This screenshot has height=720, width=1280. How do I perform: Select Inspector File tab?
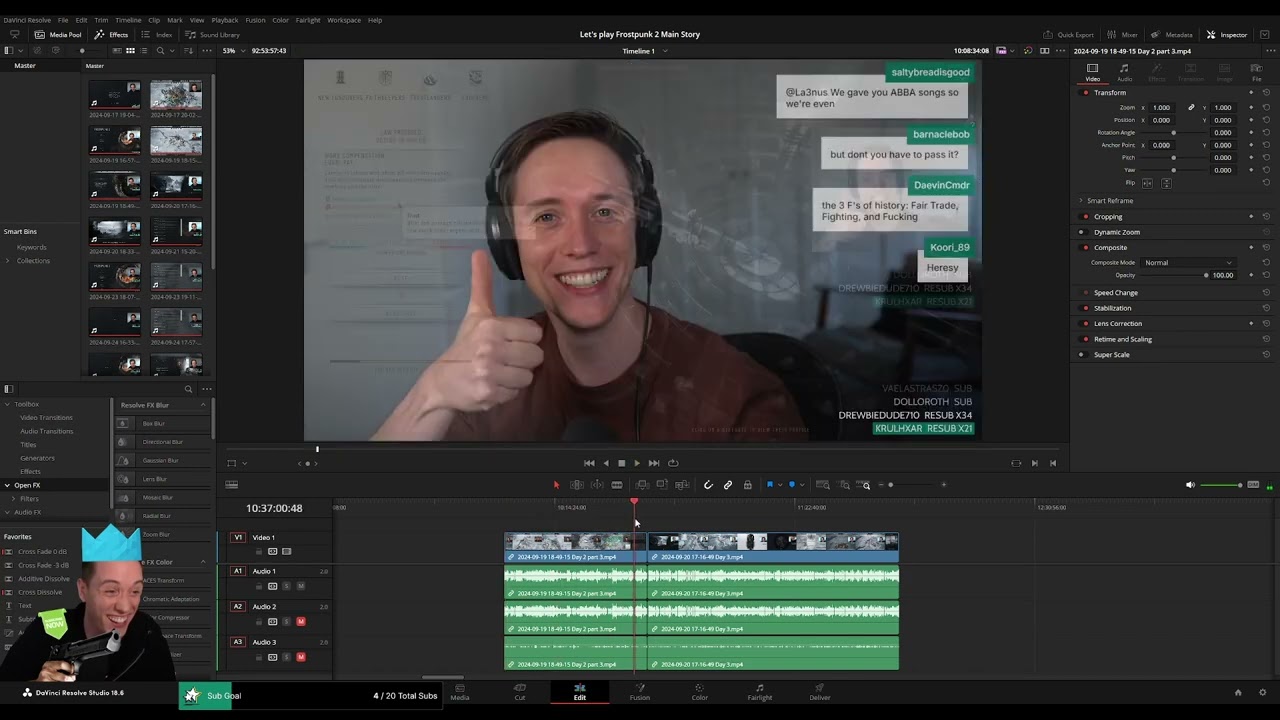[1256, 72]
